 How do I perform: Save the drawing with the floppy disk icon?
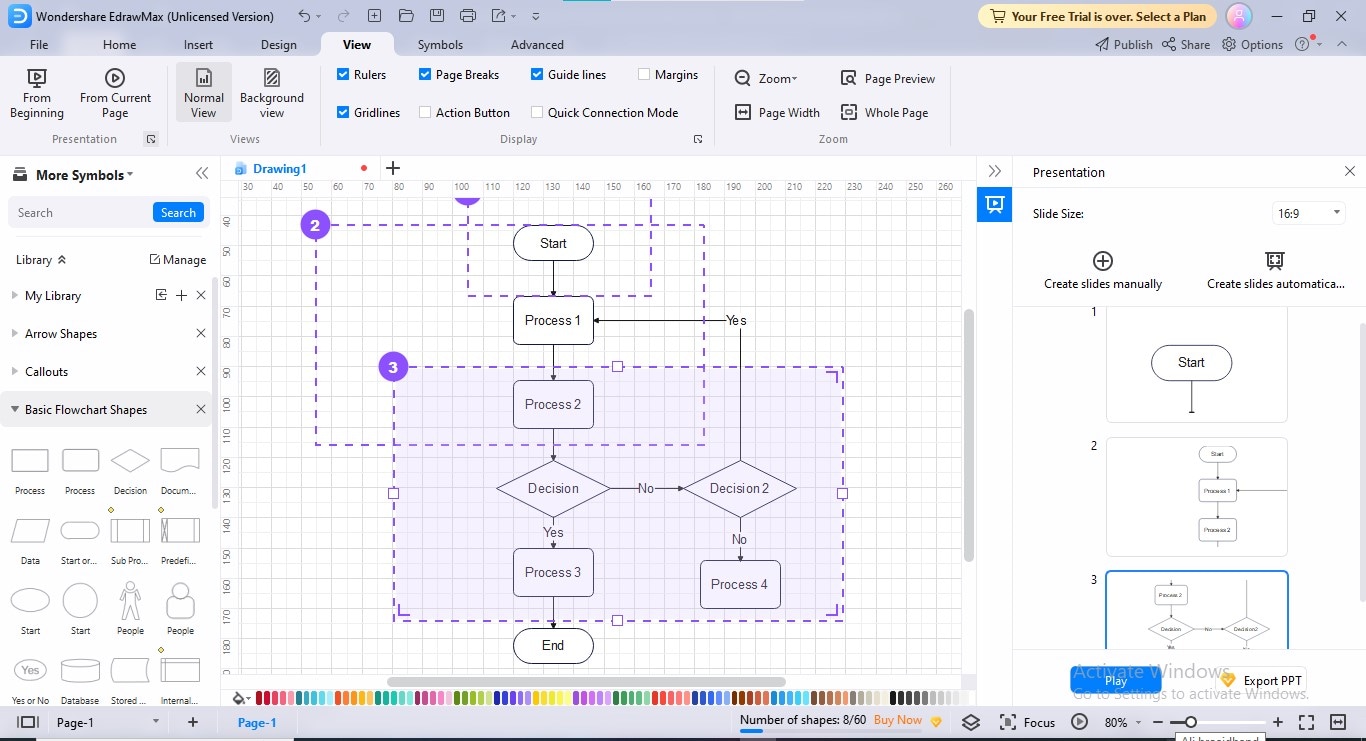tap(439, 16)
